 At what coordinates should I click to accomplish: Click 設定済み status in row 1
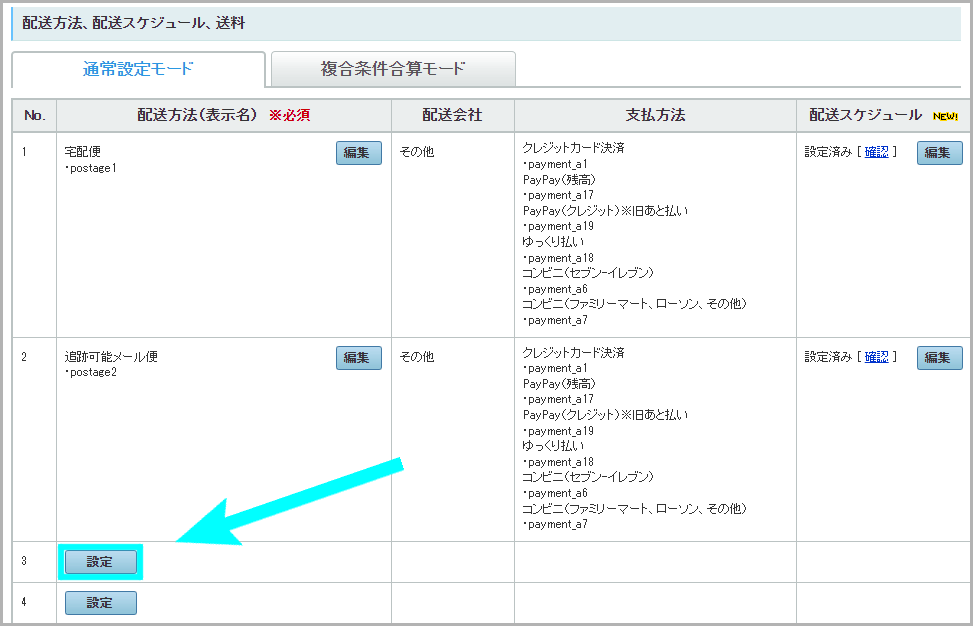tap(828, 152)
